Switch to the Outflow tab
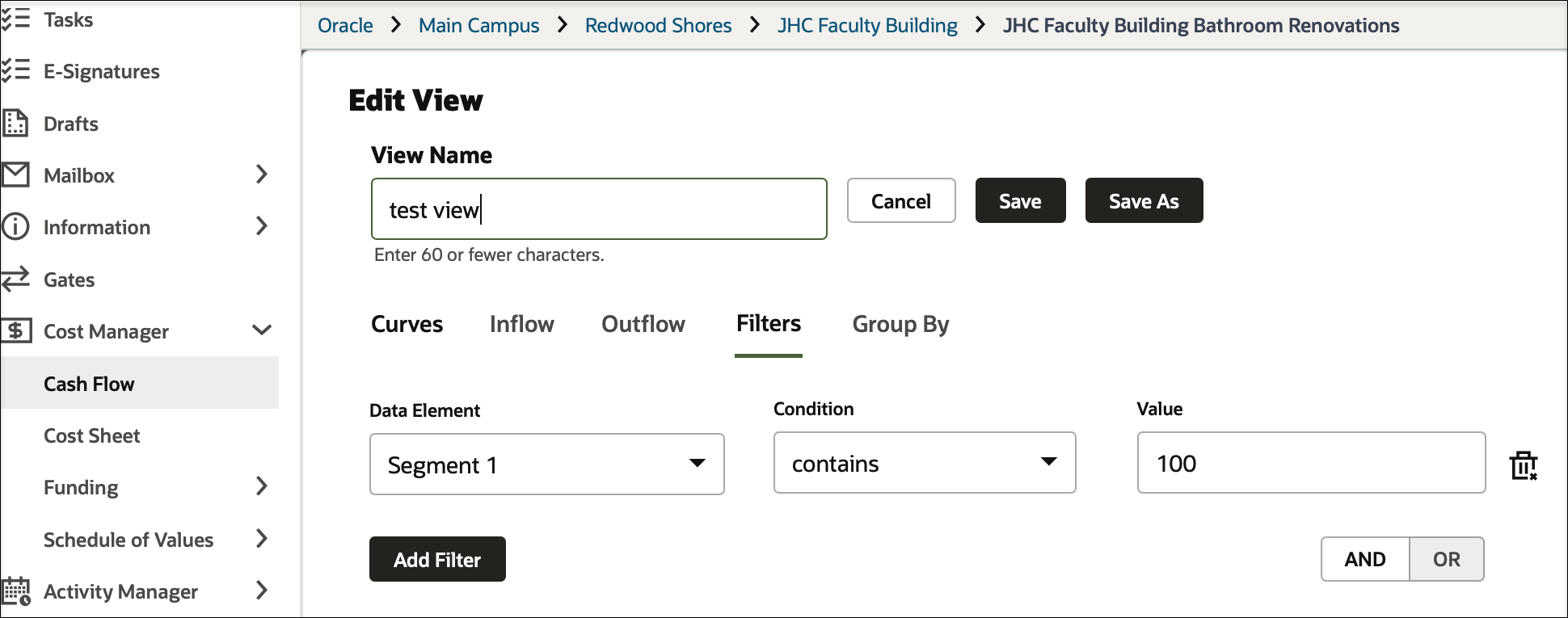The width and height of the screenshot is (1568, 618). (x=643, y=324)
